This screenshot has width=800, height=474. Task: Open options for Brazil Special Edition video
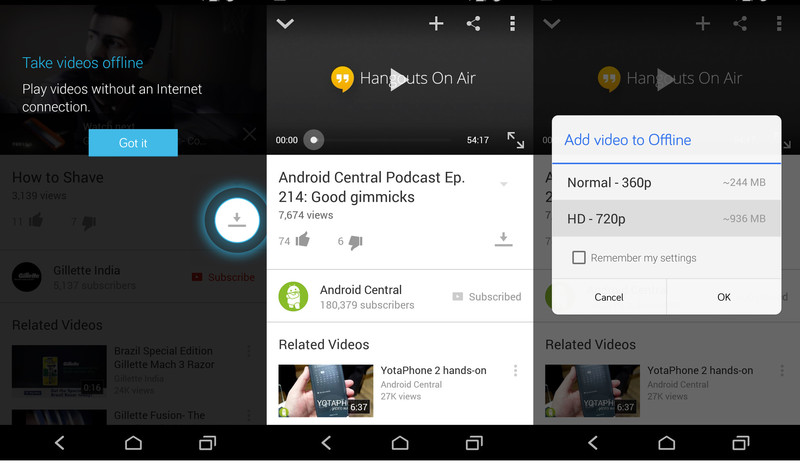coord(248,351)
